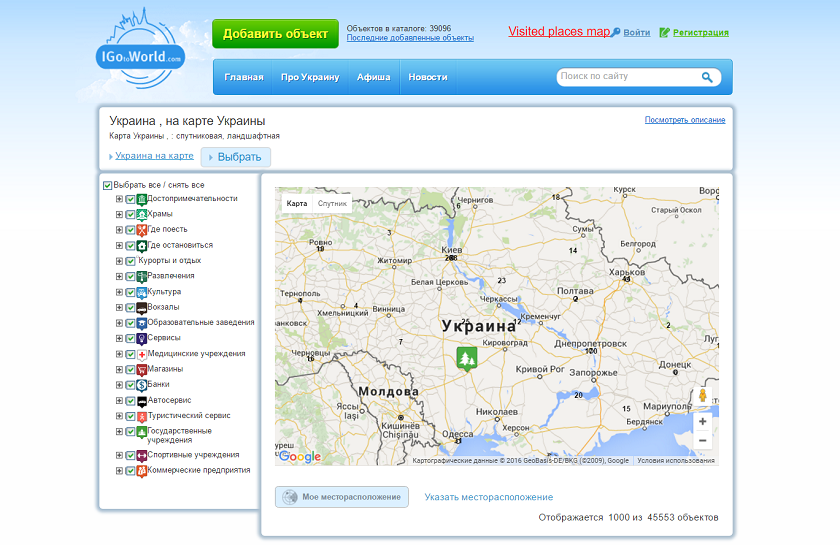Click the Банки dollar category icon

[141, 385]
